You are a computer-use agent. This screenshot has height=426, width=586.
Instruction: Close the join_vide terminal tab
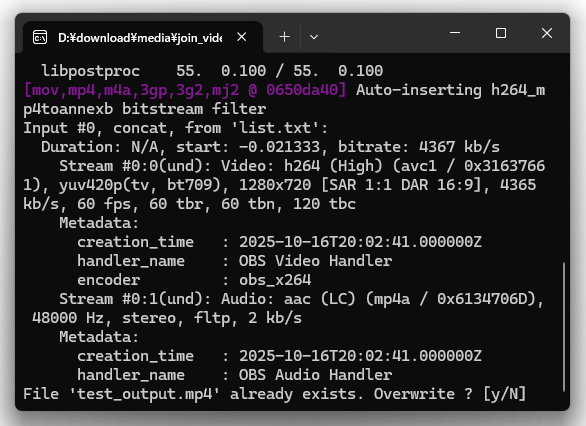pyautogui.click(x=242, y=37)
